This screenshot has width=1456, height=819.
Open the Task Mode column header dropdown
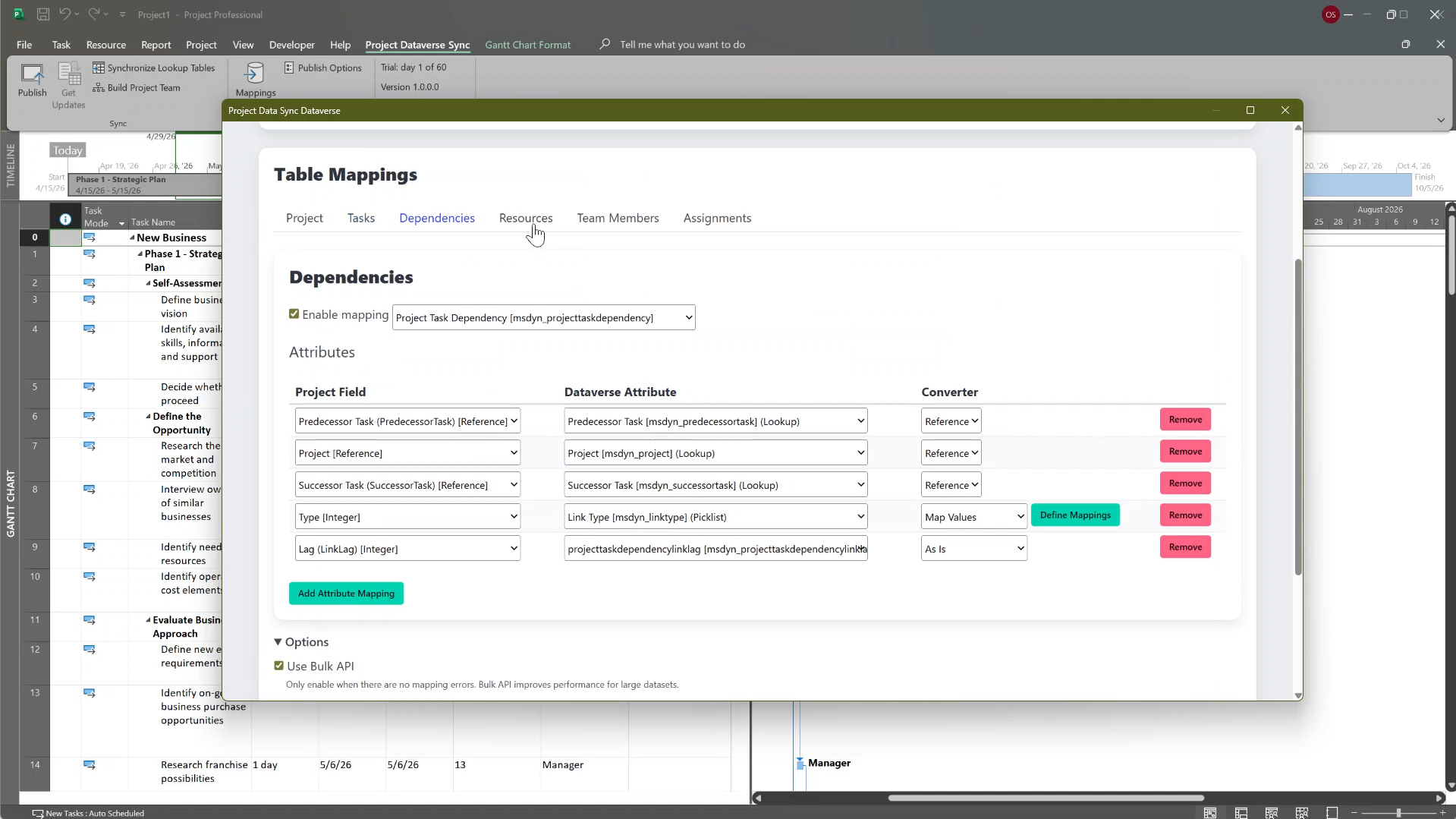click(121, 223)
